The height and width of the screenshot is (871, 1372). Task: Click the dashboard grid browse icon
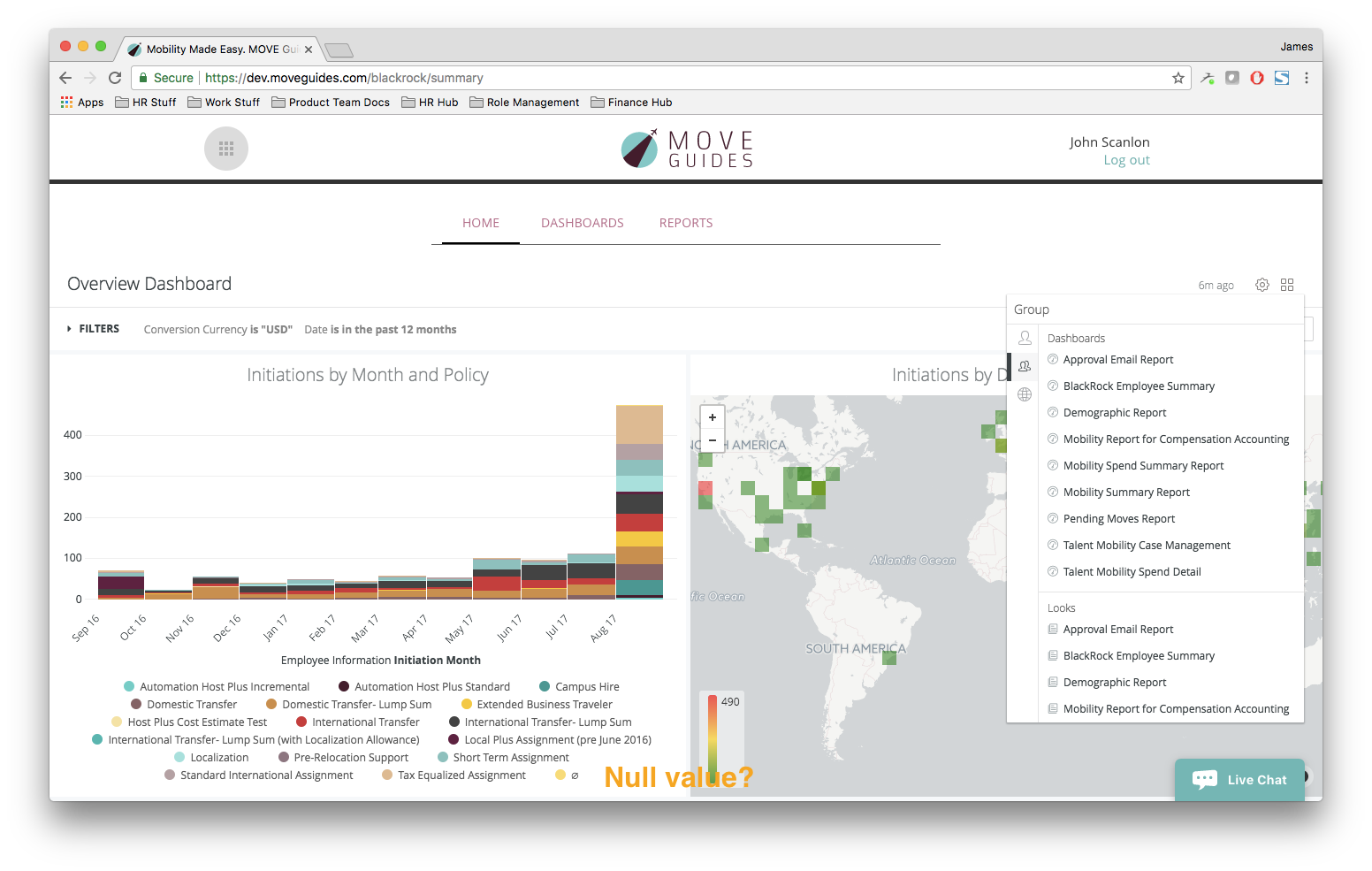(x=1287, y=285)
